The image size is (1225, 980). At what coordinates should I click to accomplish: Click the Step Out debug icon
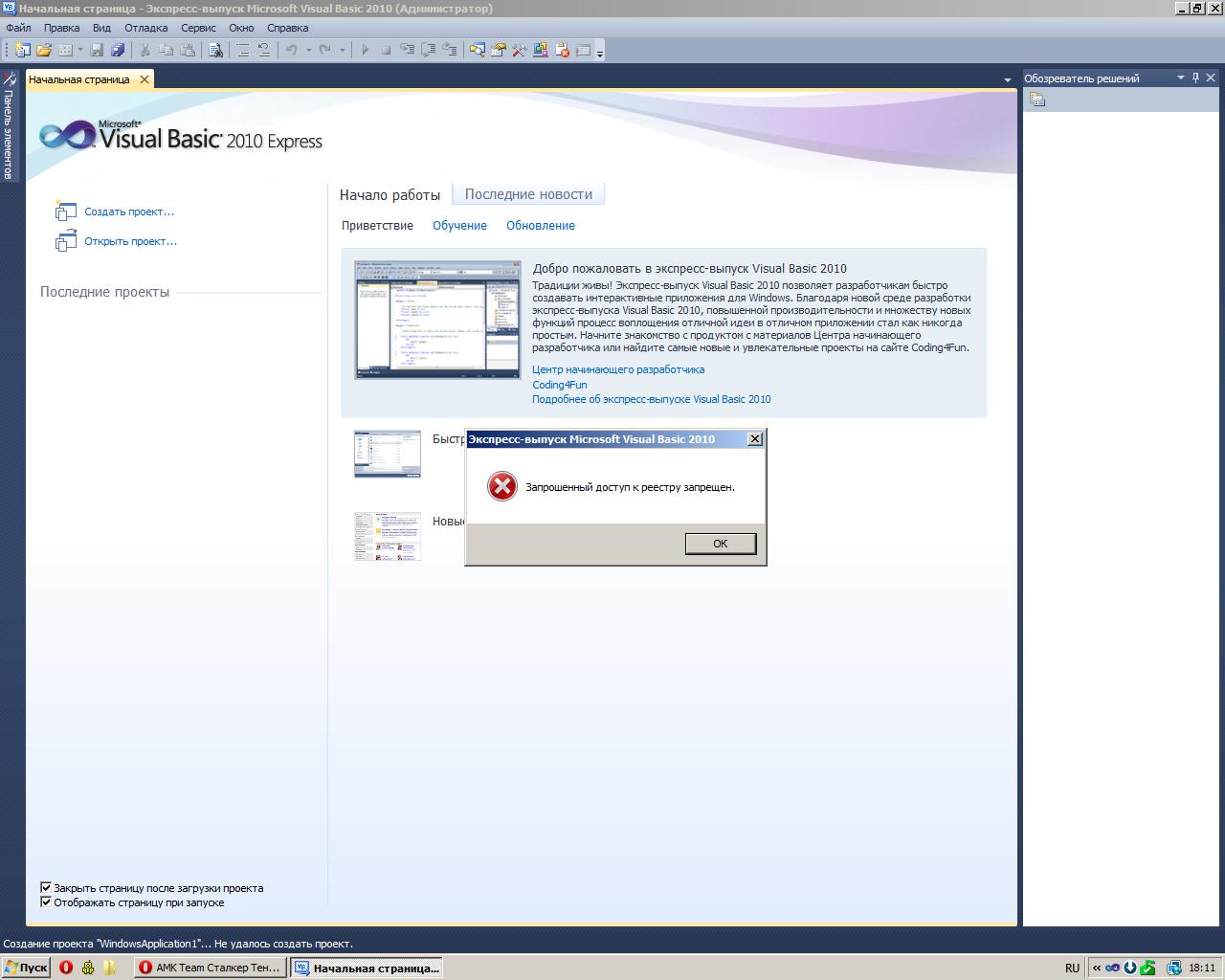[449, 50]
